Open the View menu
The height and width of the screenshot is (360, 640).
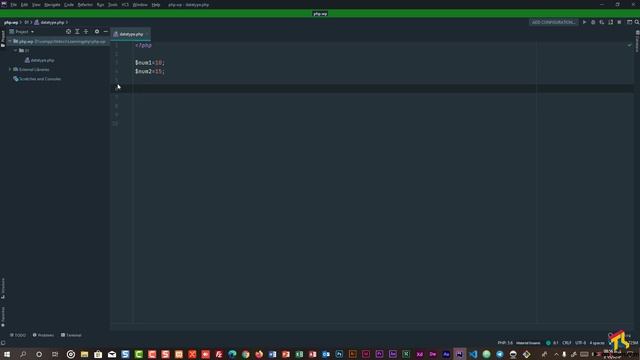click(x=36, y=5)
